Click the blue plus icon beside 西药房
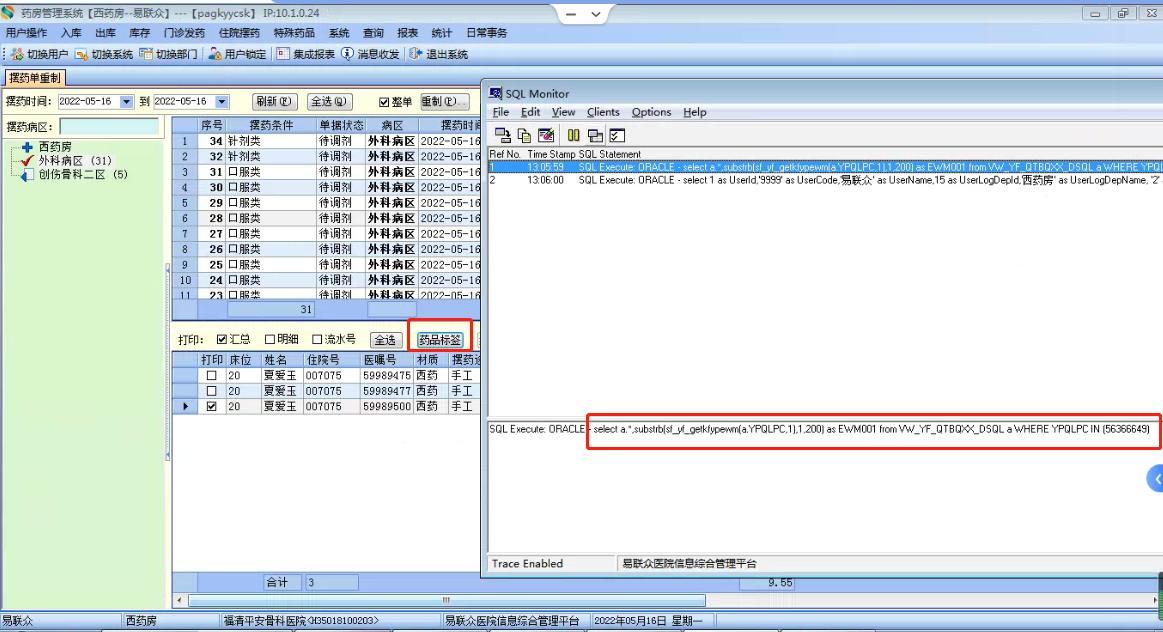 27,147
